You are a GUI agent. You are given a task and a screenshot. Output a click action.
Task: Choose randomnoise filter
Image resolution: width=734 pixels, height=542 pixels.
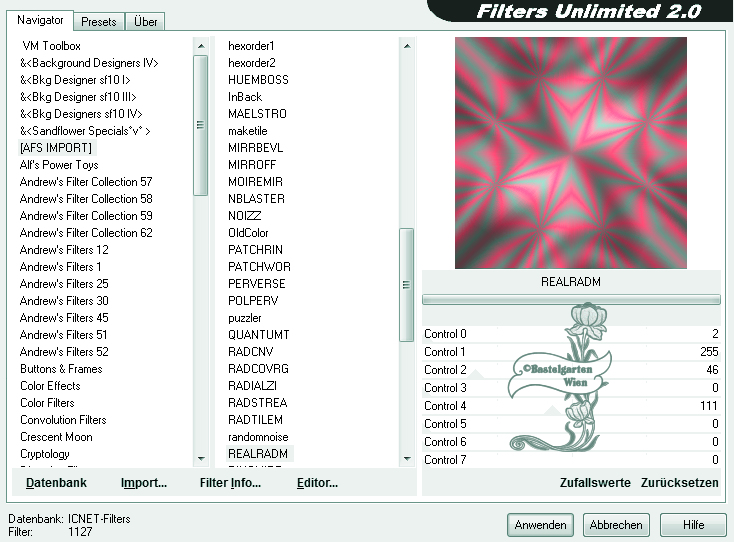pyautogui.click(x=258, y=437)
